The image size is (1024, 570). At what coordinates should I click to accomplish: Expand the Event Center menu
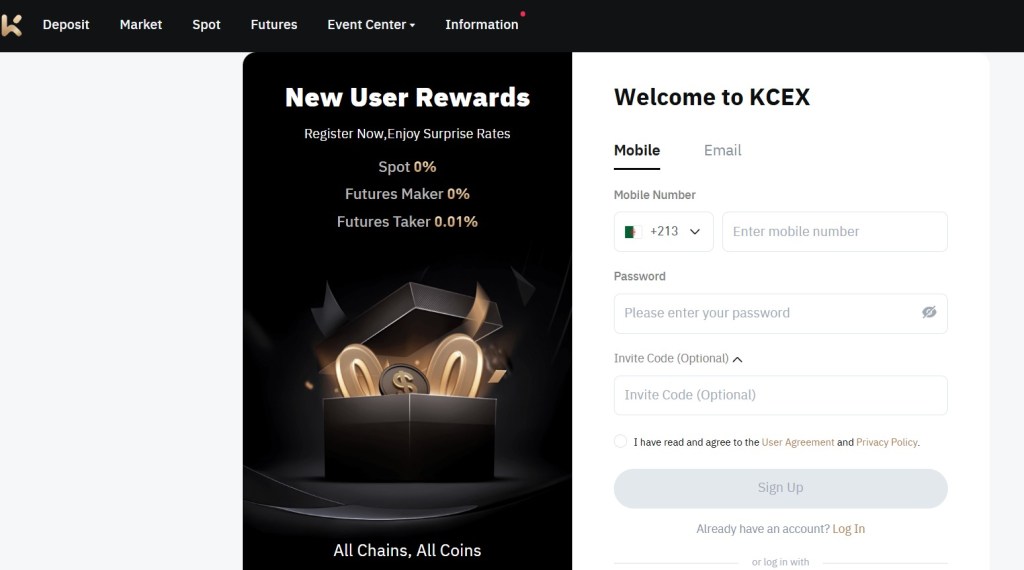click(371, 25)
